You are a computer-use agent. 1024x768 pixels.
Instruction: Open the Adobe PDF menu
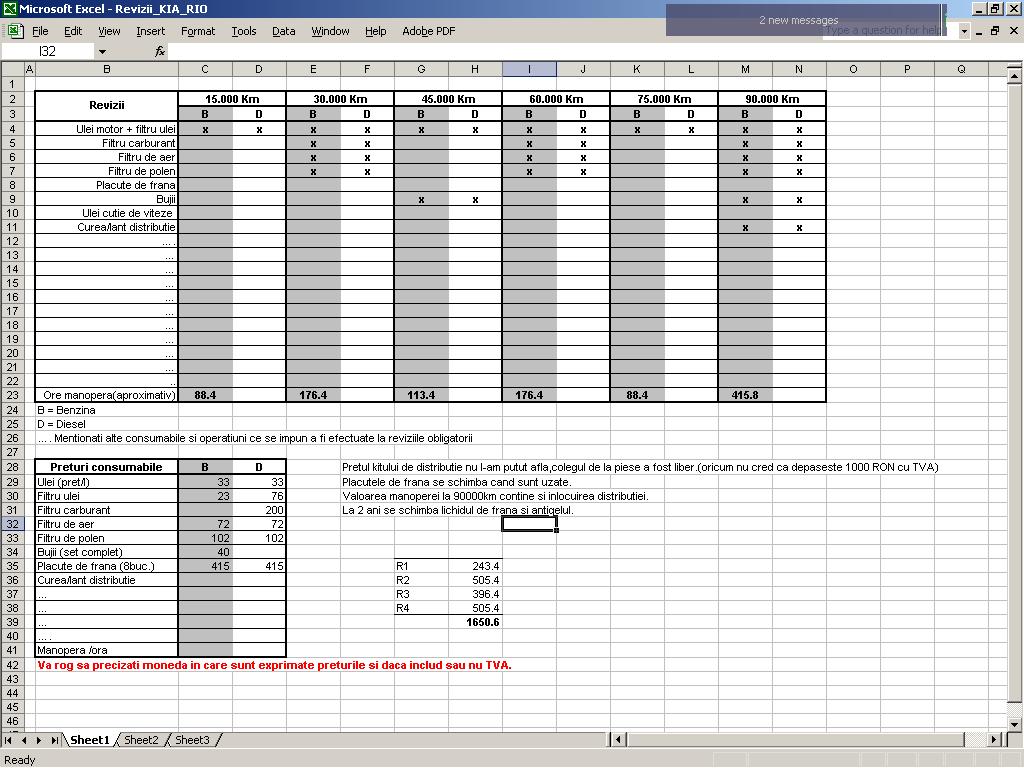pyautogui.click(x=428, y=31)
